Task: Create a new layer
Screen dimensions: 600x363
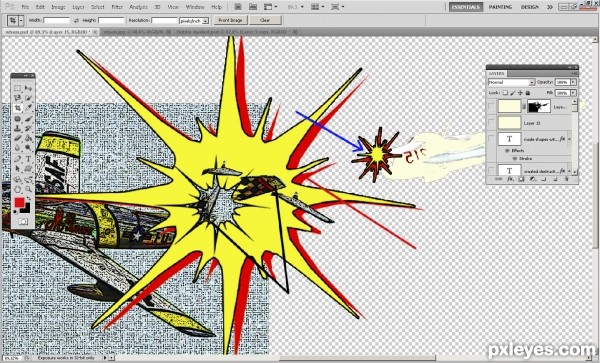Action: point(555,179)
